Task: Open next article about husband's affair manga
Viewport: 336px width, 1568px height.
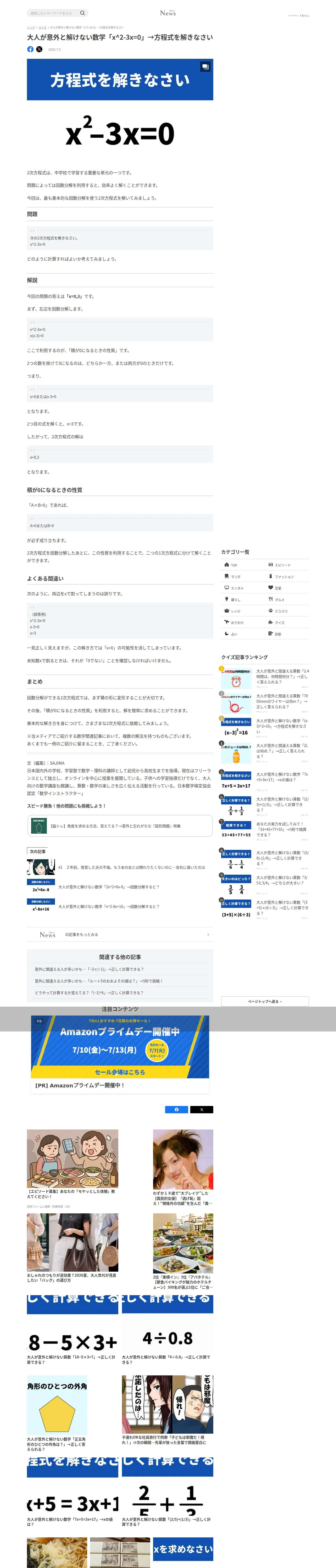Action: click(120, 867)
